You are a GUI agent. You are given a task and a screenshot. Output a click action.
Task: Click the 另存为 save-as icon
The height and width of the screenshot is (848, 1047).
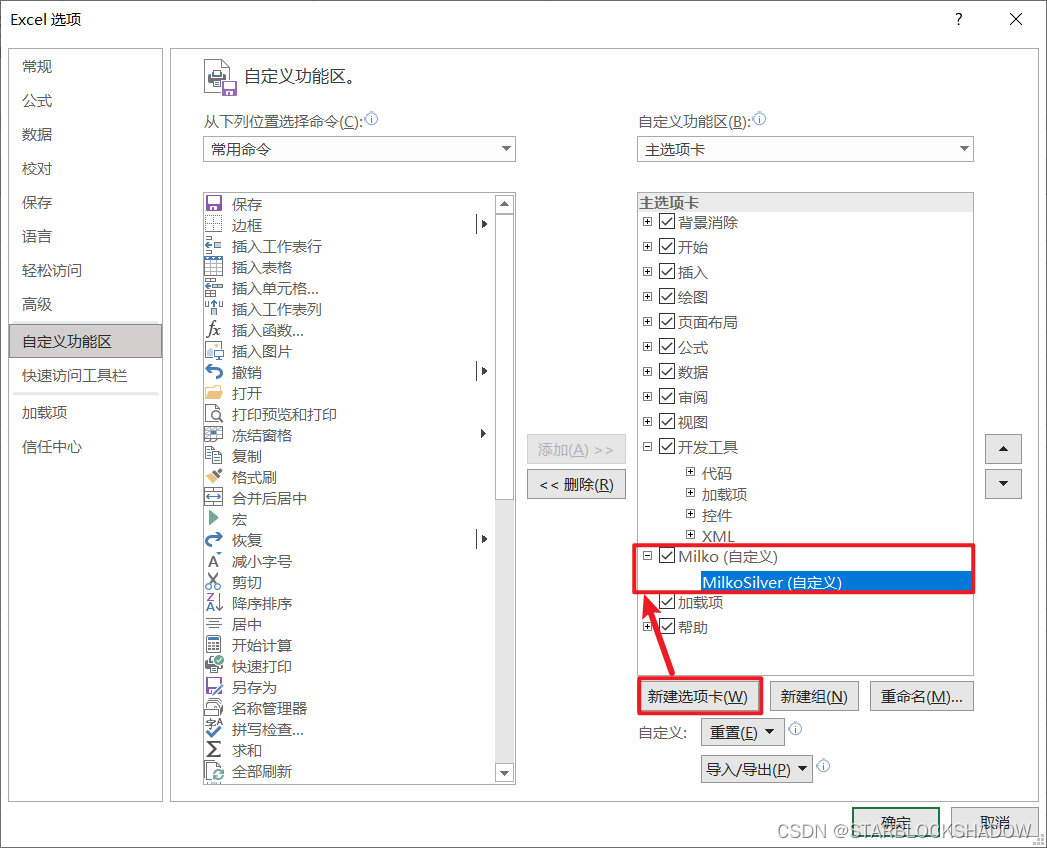click(x=214, y=687)
